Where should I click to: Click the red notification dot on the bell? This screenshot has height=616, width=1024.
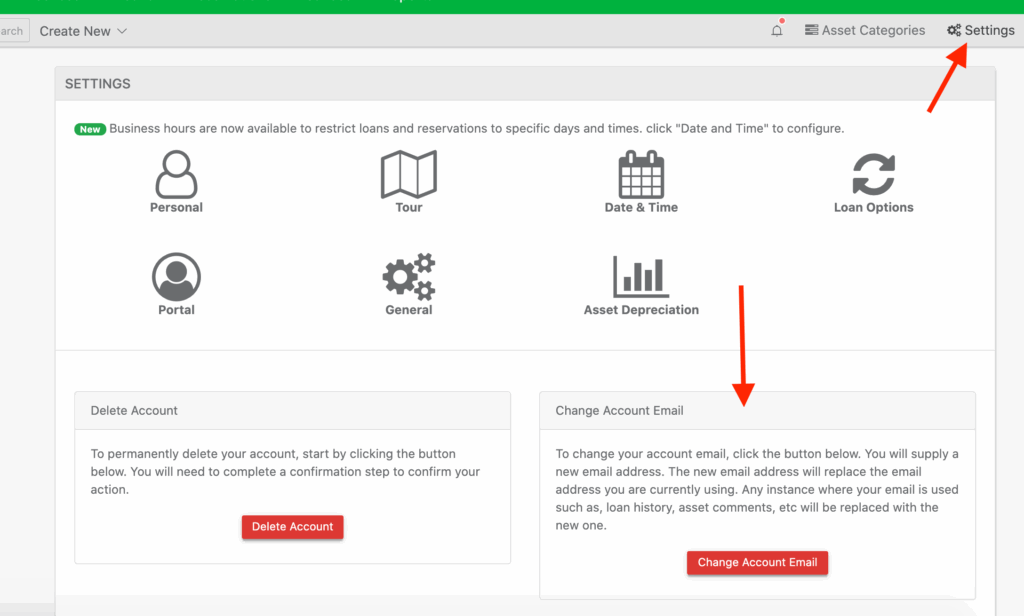(x=783, y=19)
